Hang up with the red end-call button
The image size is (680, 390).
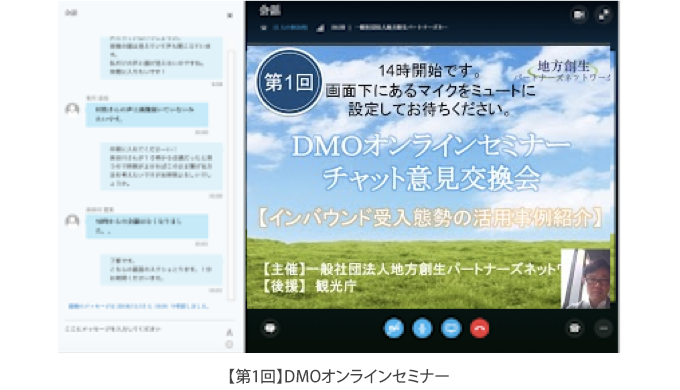tap(480, 328)
